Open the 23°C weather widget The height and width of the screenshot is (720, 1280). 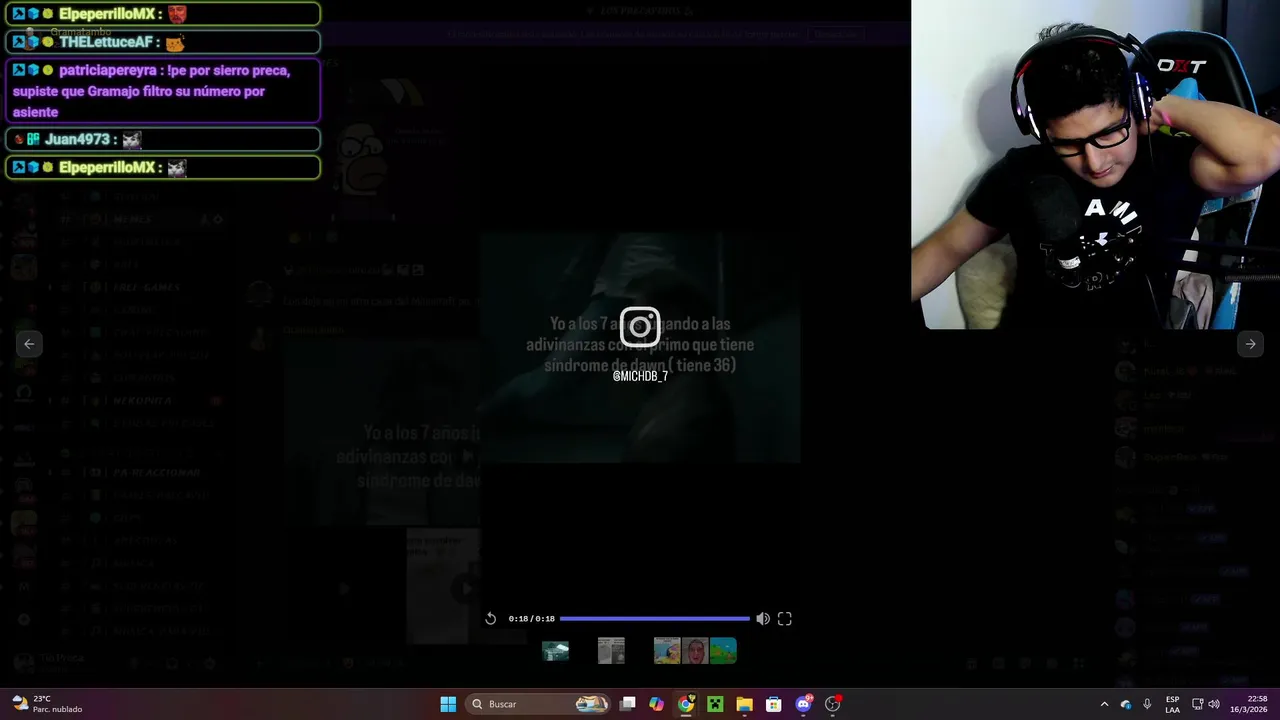coord(47,704)
